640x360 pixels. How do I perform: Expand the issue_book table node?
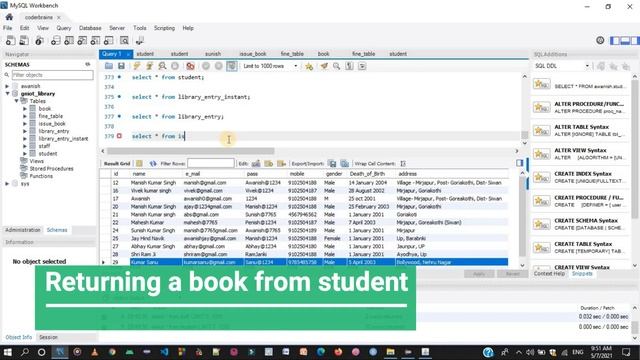tap(24, 124)
